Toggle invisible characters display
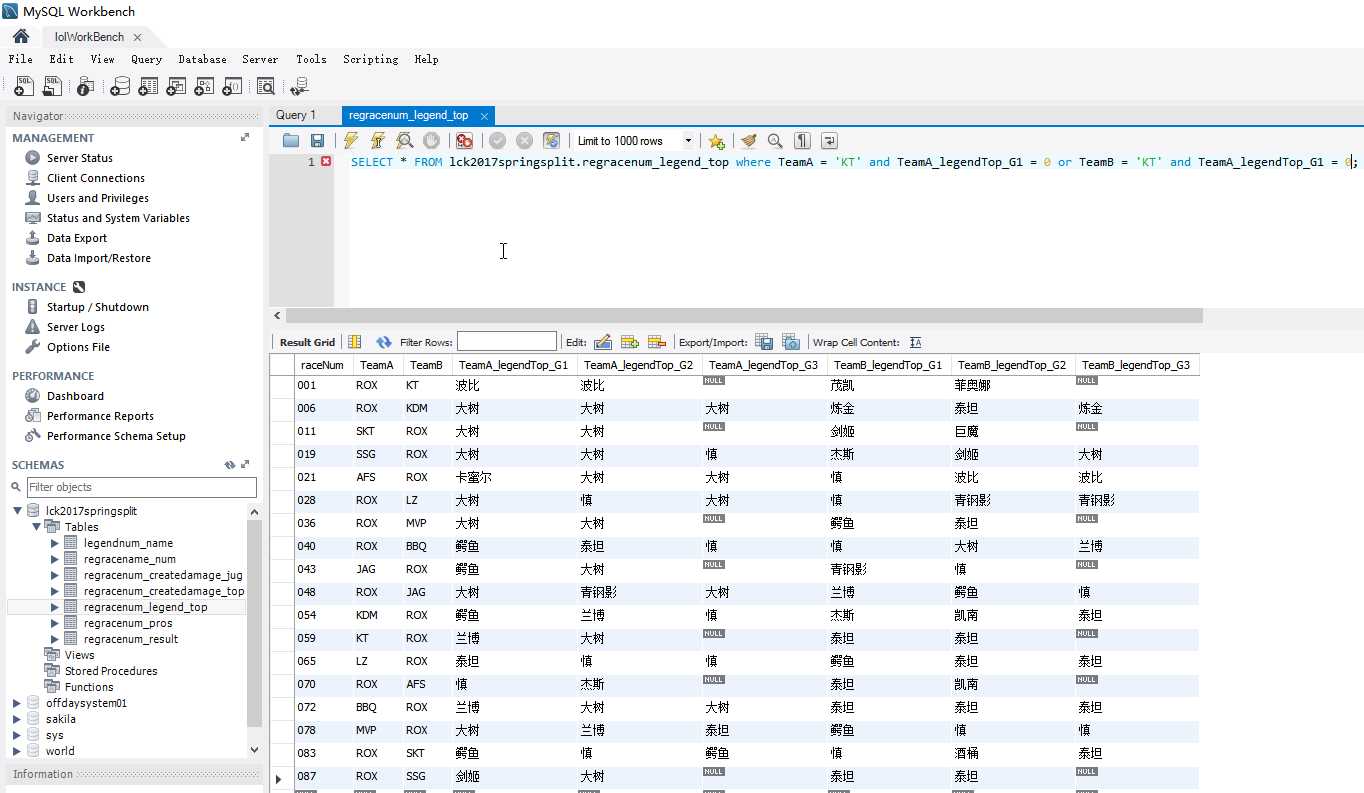The image size is (1364, 793). point(802,141)
